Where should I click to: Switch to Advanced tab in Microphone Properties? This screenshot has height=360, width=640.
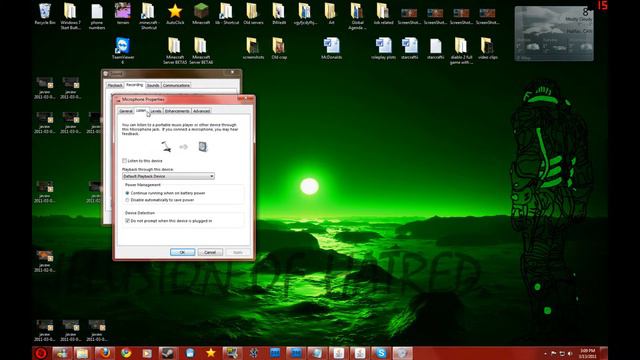point(201,111)
